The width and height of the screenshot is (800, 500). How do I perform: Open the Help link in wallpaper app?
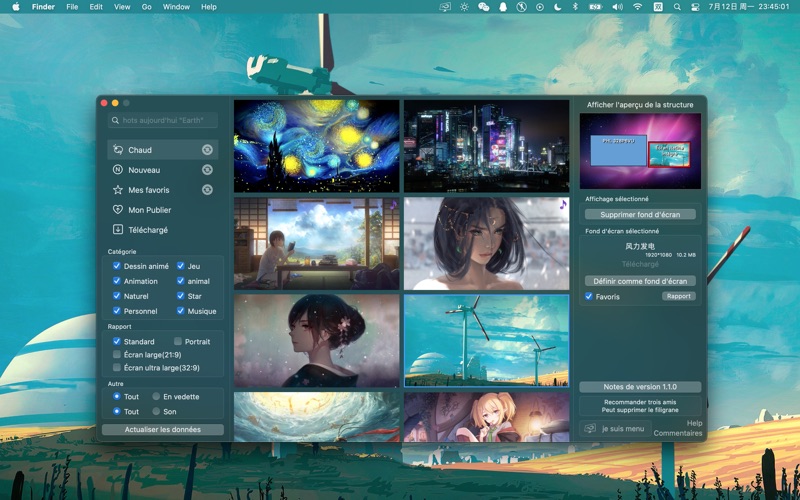[694, 423]
